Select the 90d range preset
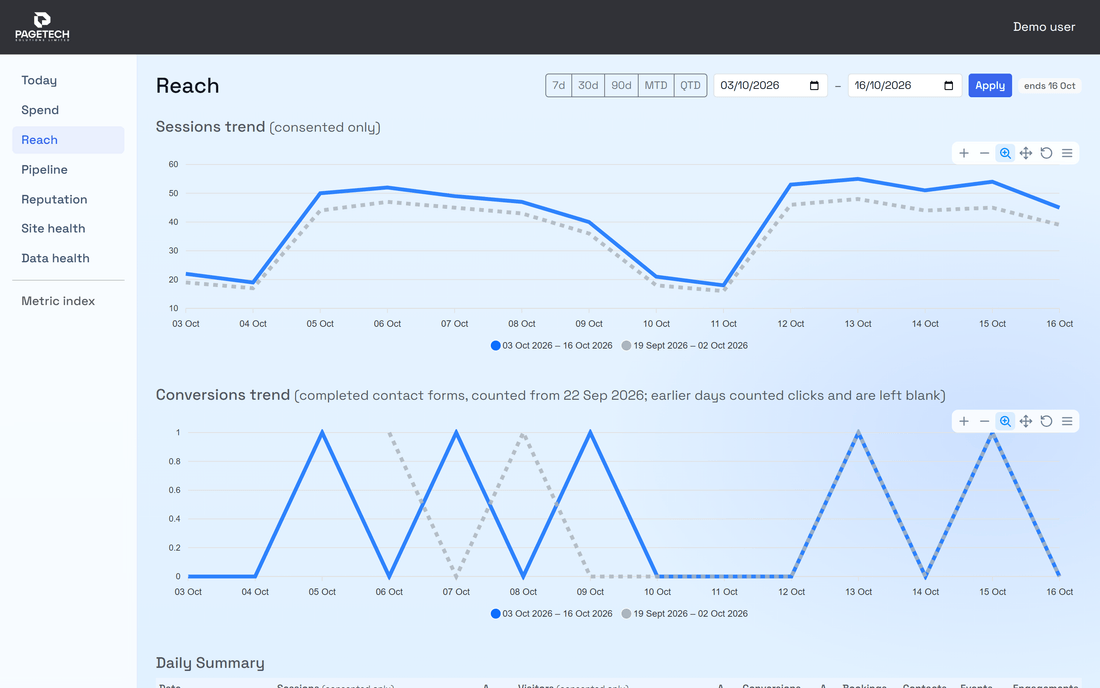This screenshot has height=688, width=1100. (x=621, y=86)
